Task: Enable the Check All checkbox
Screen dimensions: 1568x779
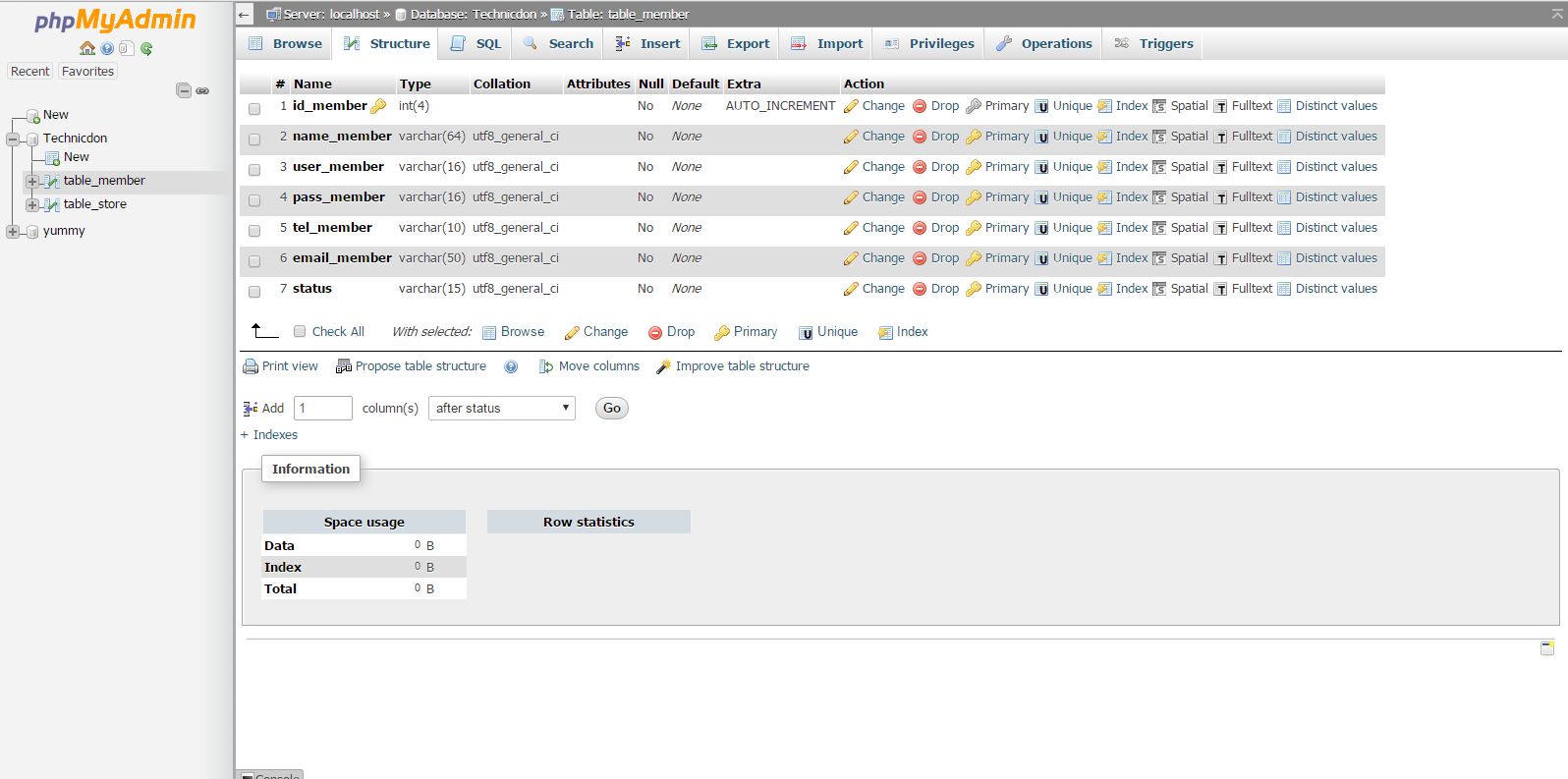Action: click(x=300, y=331)
